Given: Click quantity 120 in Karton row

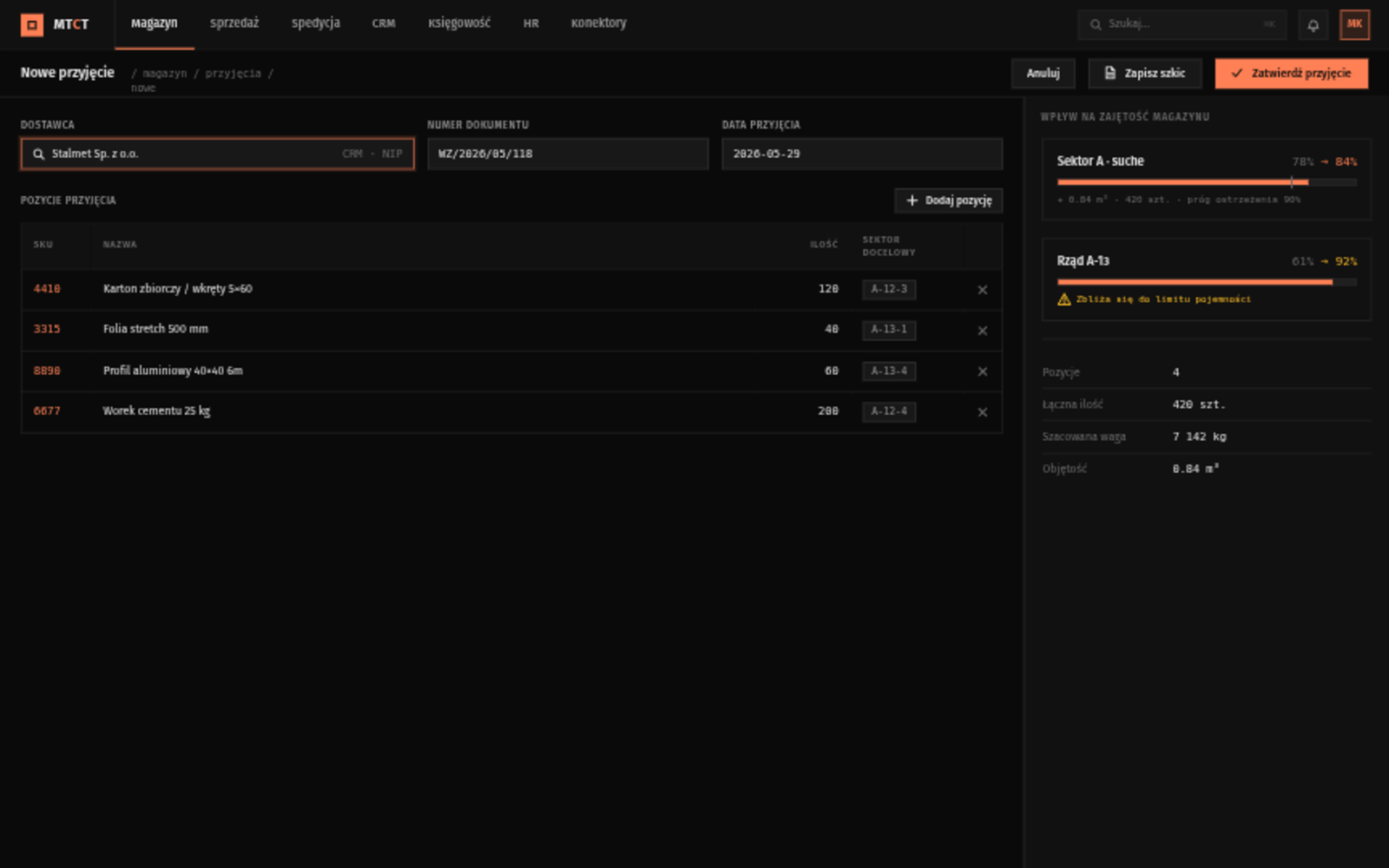Looking at the screenshot, I should pos(828,289).
